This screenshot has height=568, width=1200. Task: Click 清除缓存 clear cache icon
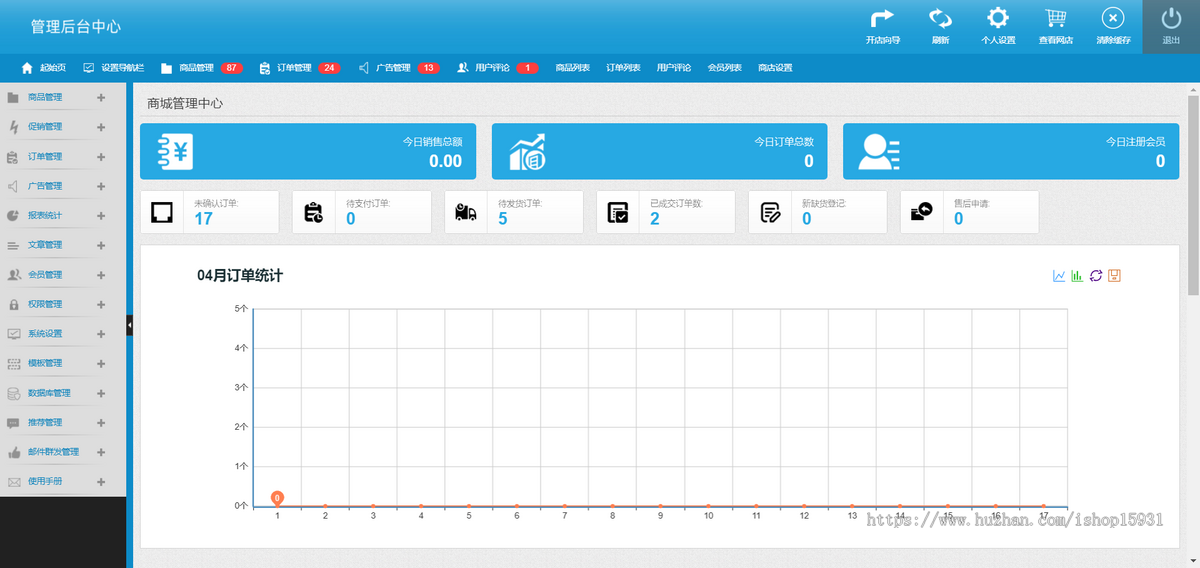1113,18
